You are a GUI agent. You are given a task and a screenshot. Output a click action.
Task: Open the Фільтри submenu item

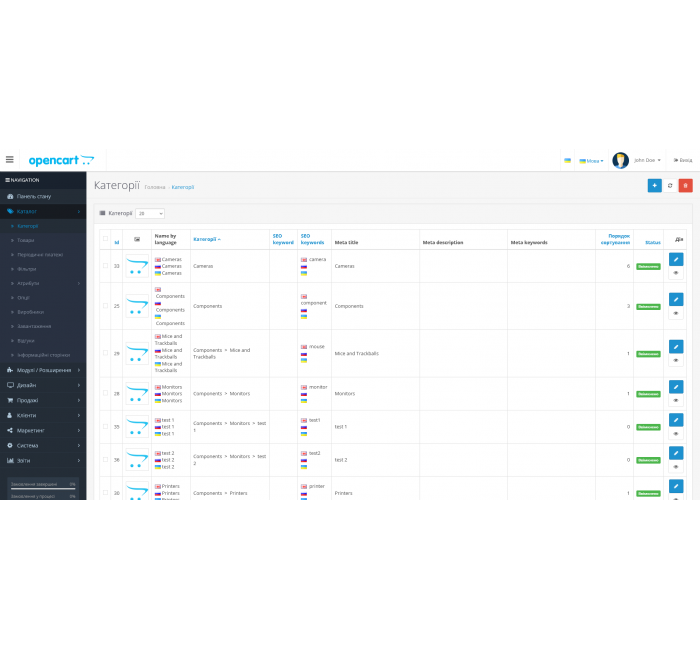43,269
